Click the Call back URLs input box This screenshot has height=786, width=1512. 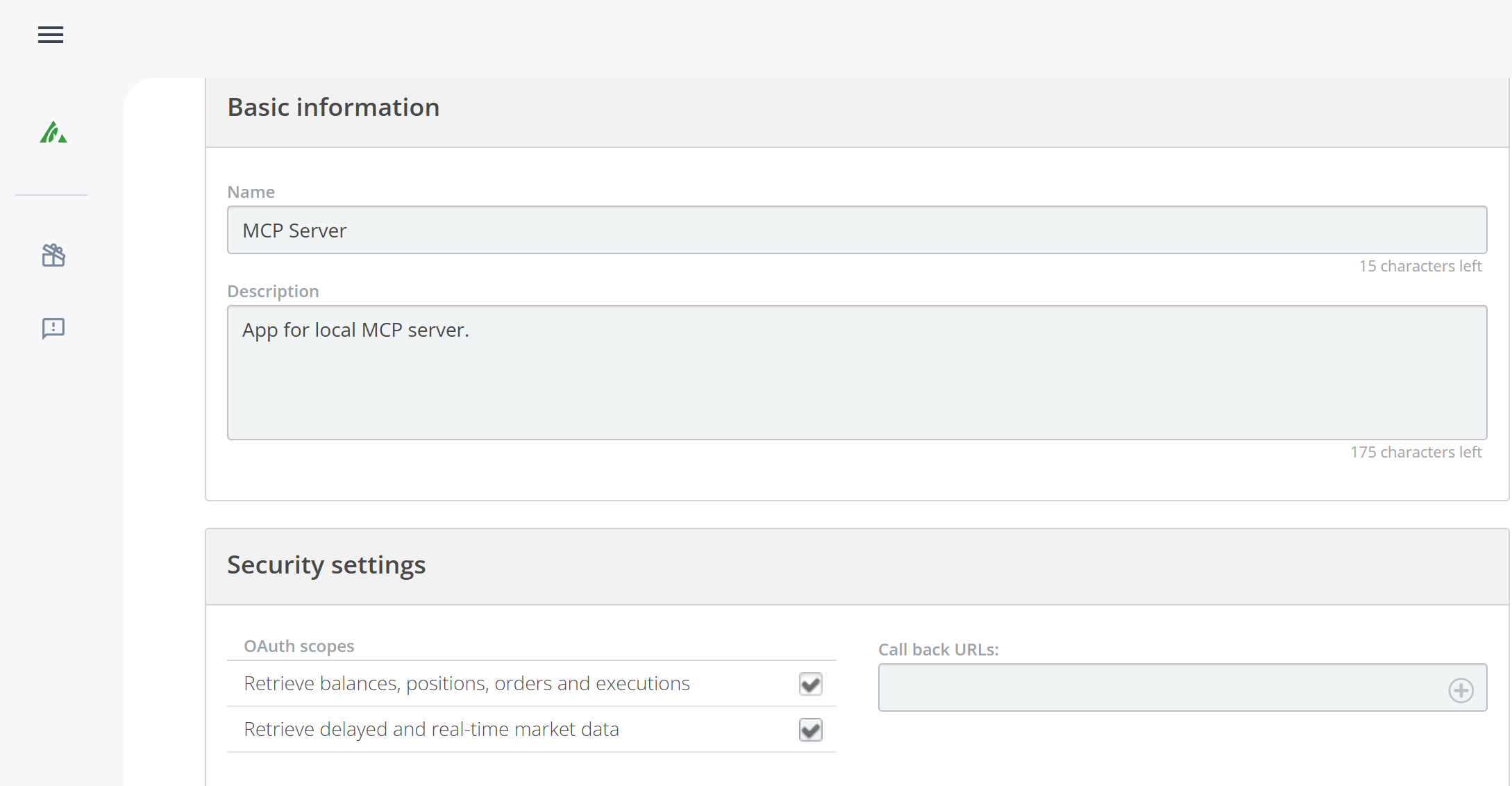(1159, 687)
